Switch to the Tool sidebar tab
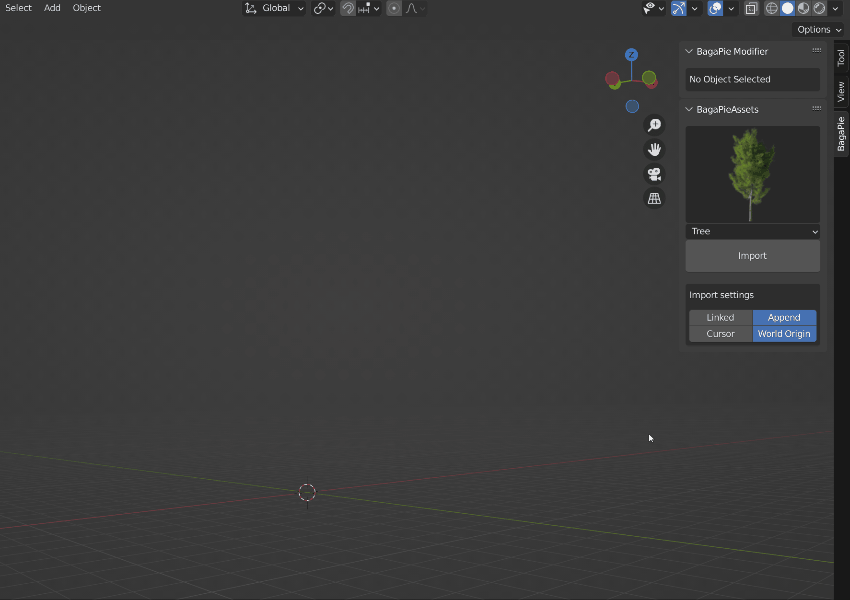Screen dimensions: 850x600 841,58
